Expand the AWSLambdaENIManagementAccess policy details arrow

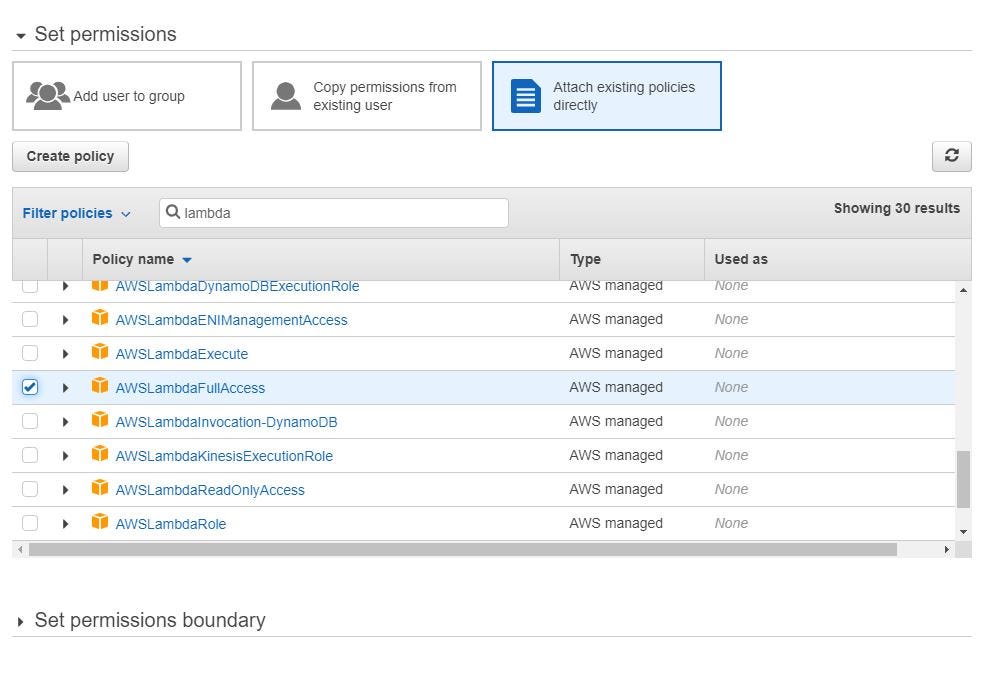65,320
